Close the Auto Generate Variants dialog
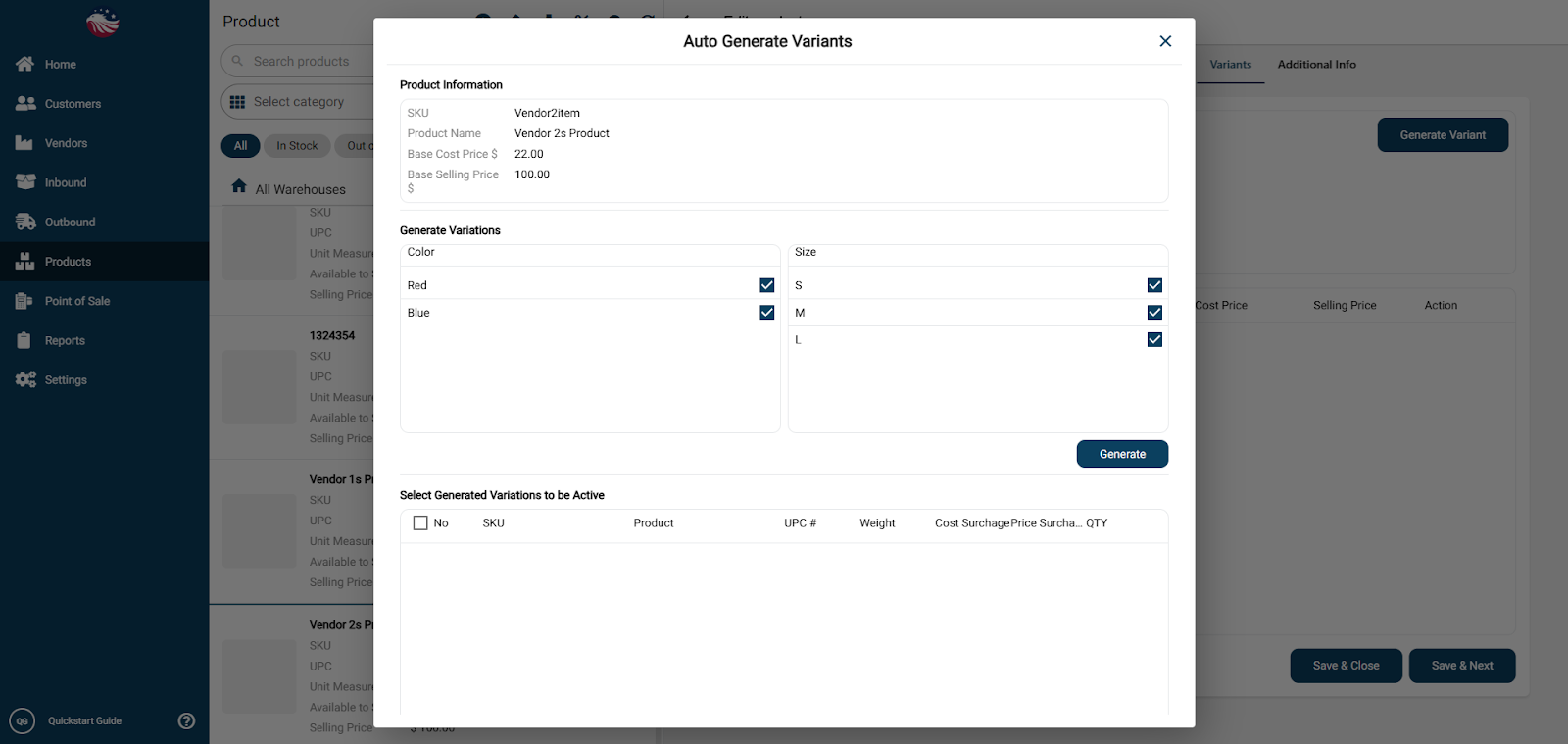The width and height of the screenshot is (1568, 744). (1165, 41)
